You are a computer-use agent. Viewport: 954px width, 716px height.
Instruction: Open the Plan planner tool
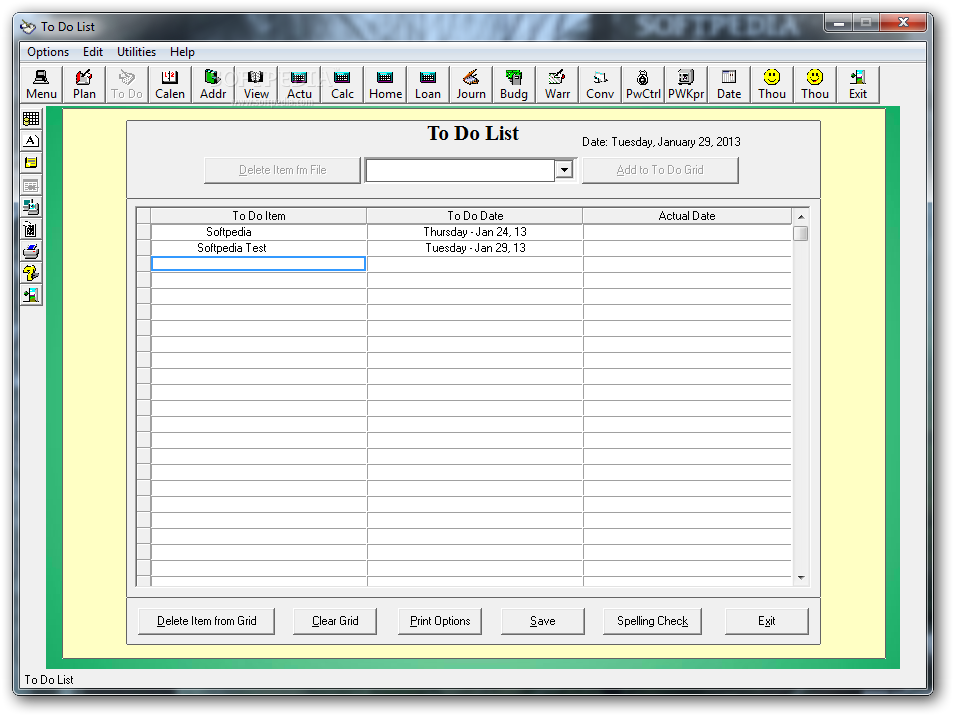pos(84,85)
